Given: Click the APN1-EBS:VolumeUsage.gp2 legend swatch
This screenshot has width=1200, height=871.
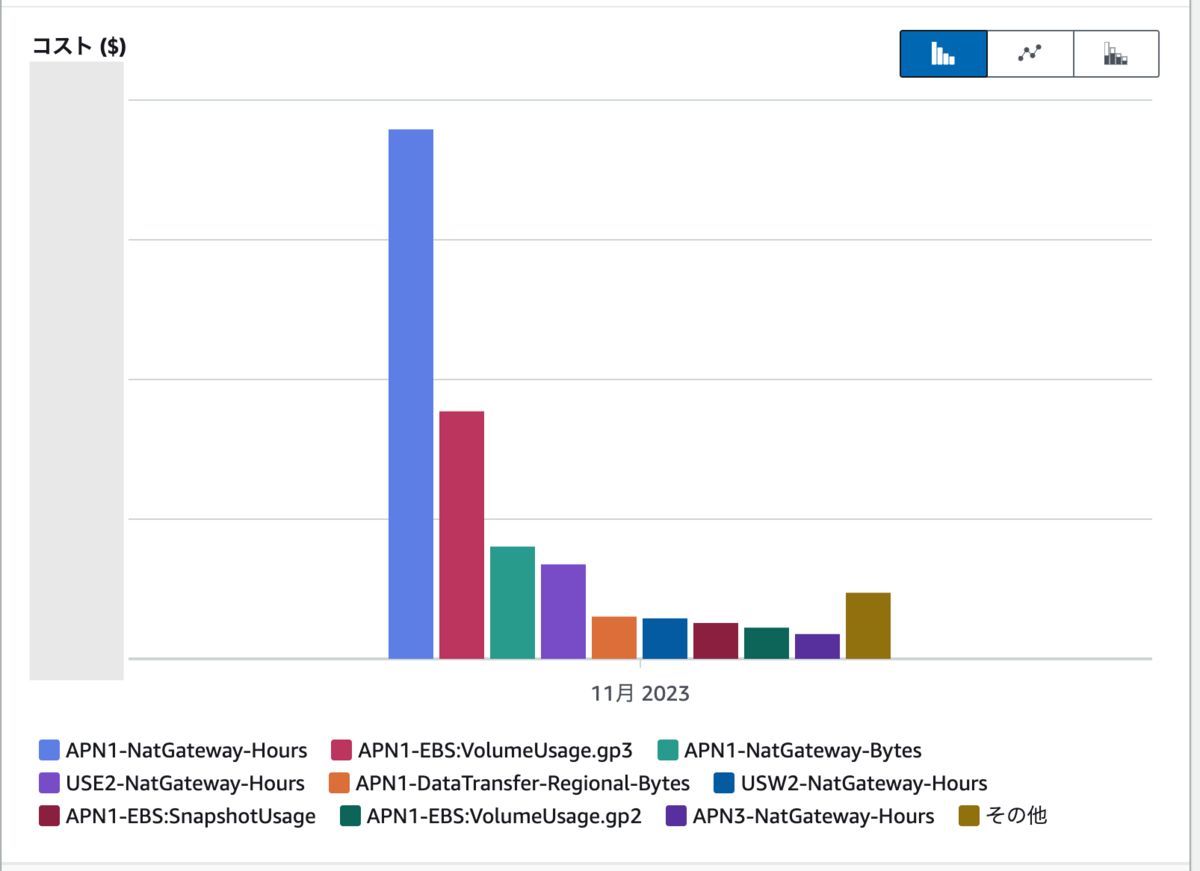Looking at the screenshot, I should tap(349, 816).
